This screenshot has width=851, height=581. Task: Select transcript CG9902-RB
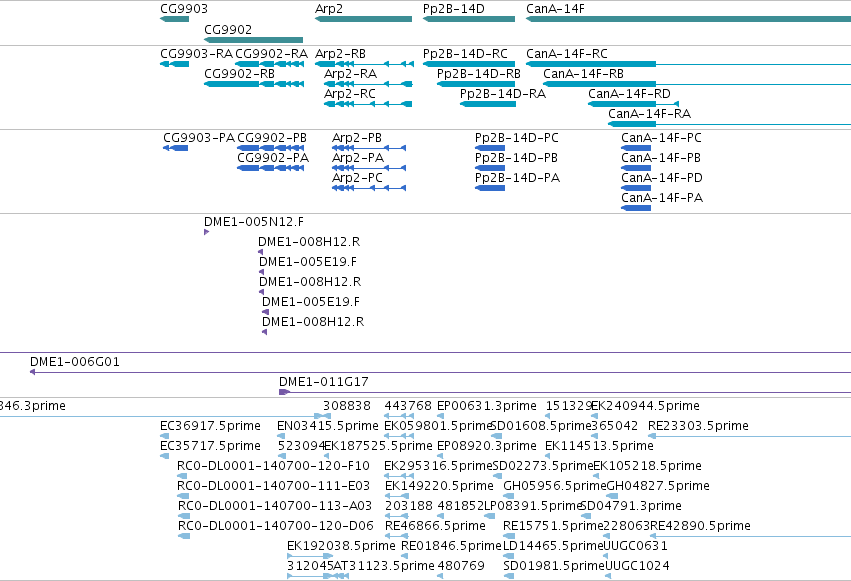tap(254, 84)
